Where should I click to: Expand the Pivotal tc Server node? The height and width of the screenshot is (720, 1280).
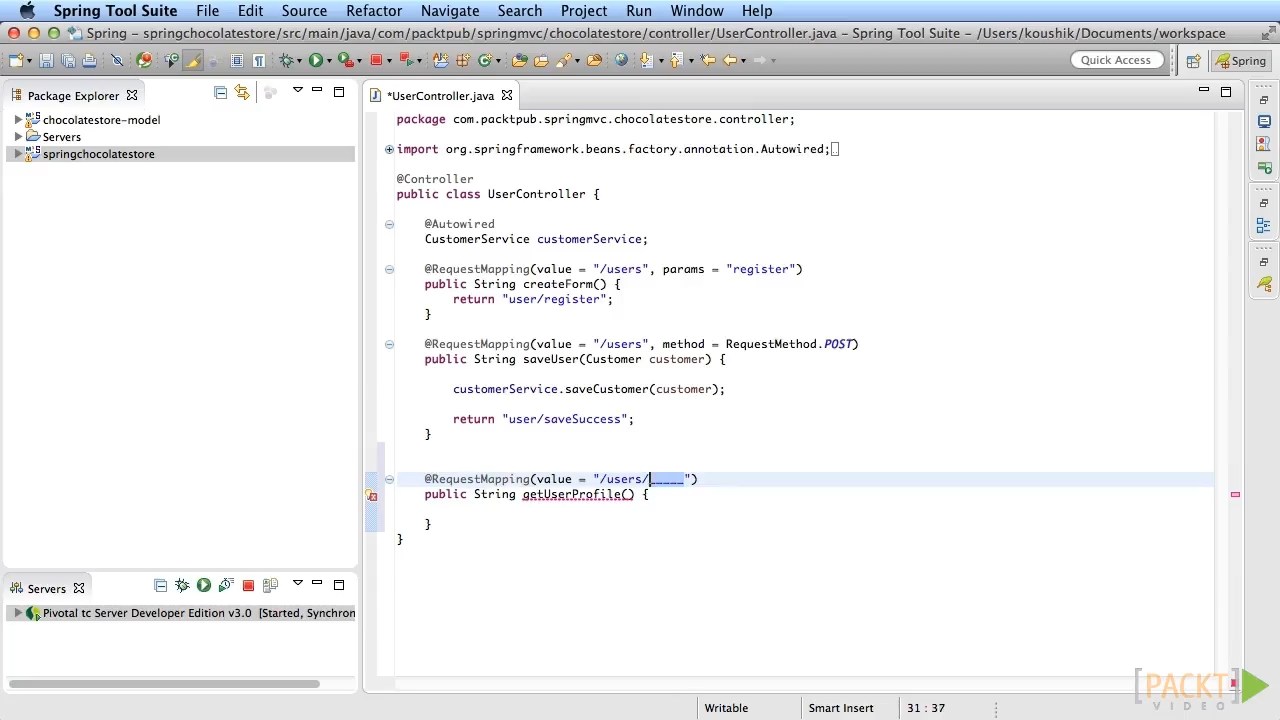pos(18,613)
